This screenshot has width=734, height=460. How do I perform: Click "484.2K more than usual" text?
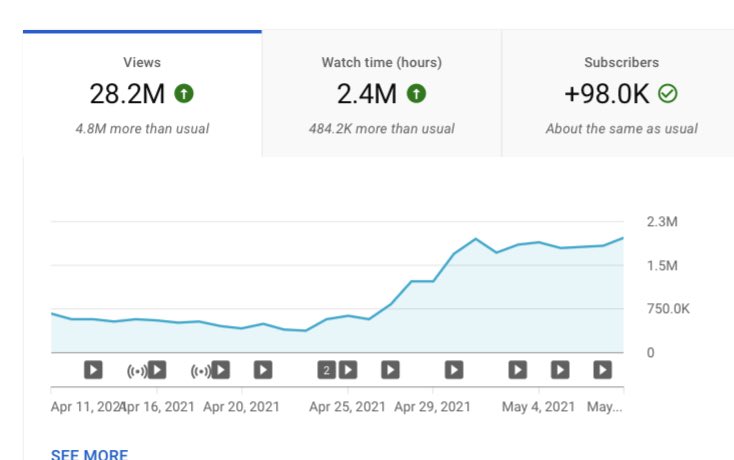(381, 129)
